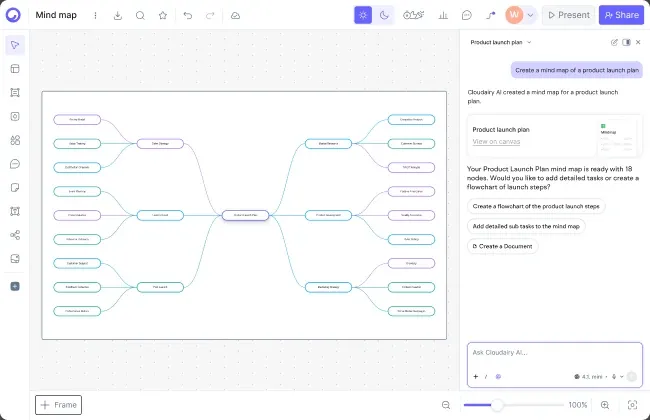
Task: Start a new chat with the edit icon
Action: coord(614,42)
